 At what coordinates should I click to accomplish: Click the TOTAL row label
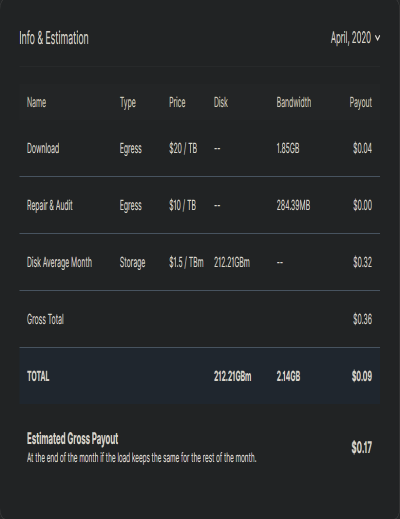coord(38,376)
